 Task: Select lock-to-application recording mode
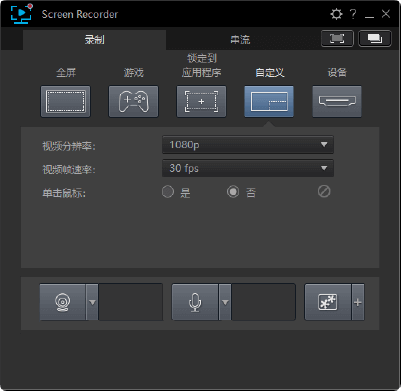tap(201, 101)
